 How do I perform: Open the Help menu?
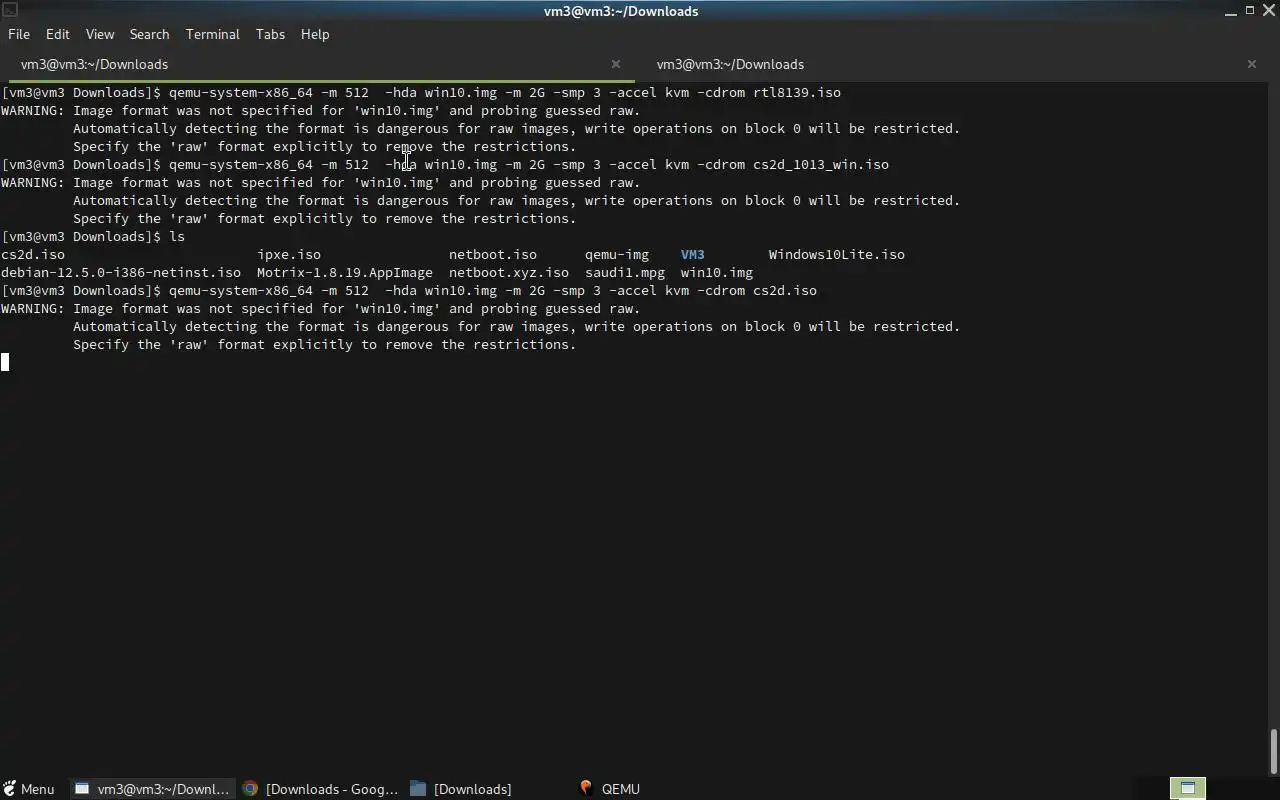315,34
